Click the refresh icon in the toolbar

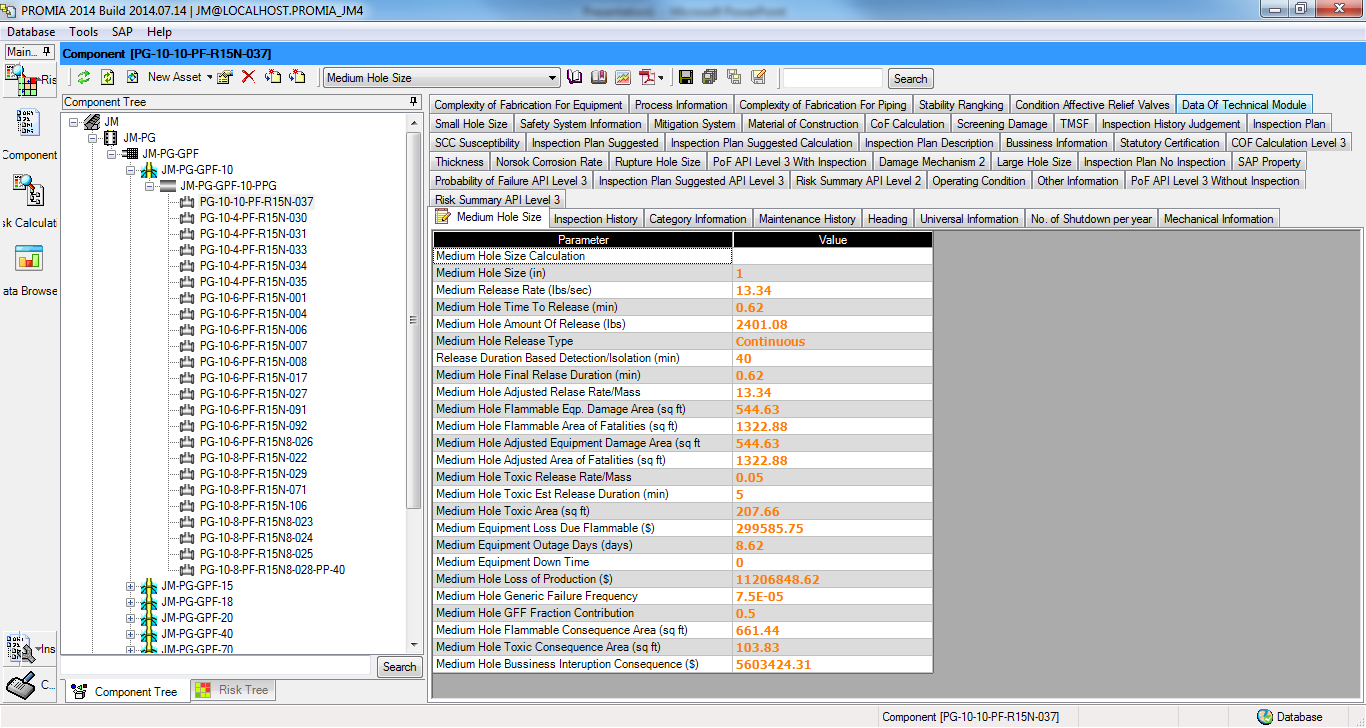pyautogui.click(x=84, y=77)
